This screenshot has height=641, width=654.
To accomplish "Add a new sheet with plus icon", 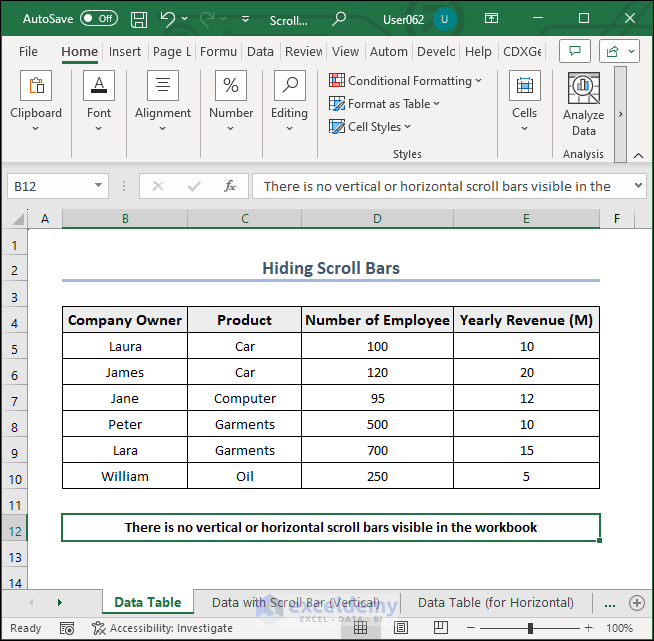I will (636, 603).
